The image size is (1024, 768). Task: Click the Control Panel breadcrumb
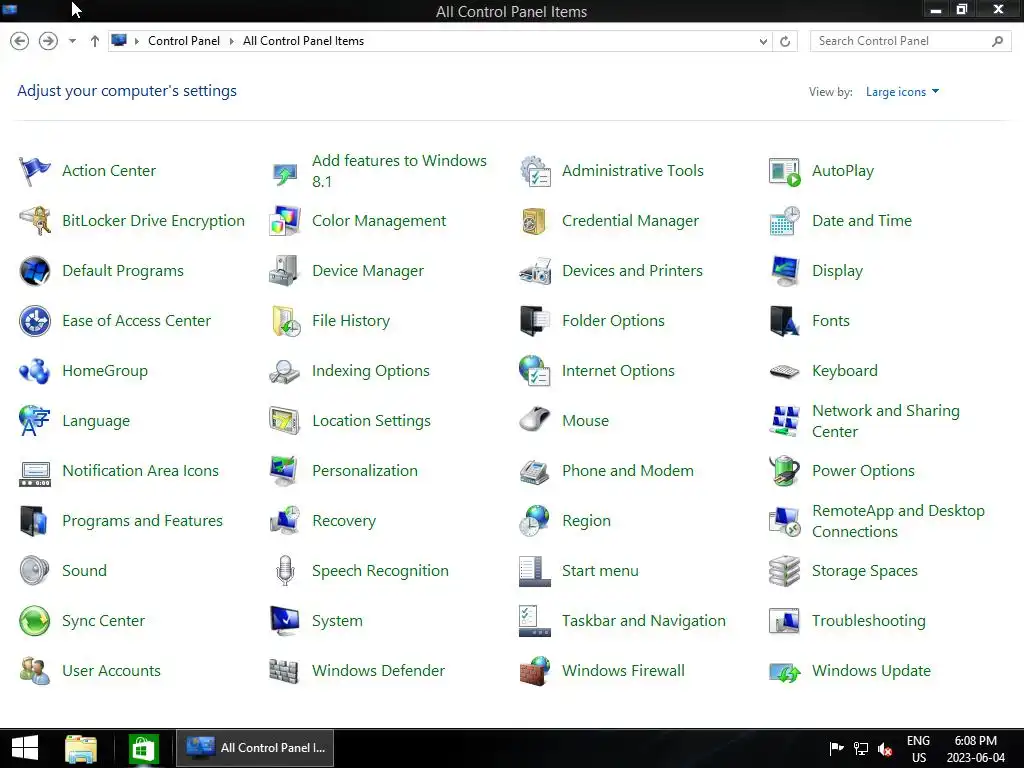point(184,41)
